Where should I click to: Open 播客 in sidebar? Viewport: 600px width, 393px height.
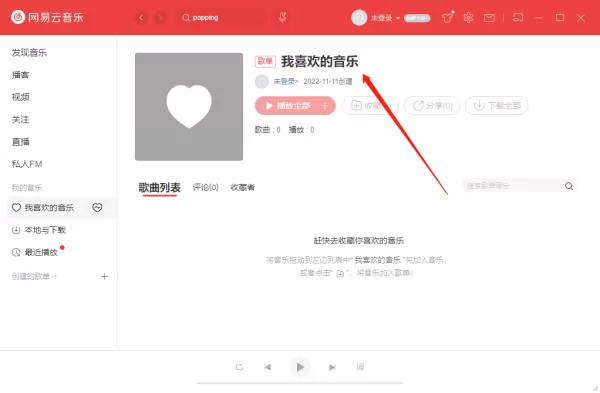point(21,75)
